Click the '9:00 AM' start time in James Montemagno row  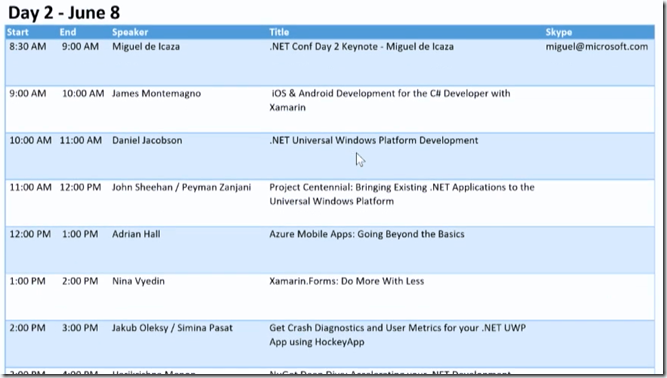(28, 94)
